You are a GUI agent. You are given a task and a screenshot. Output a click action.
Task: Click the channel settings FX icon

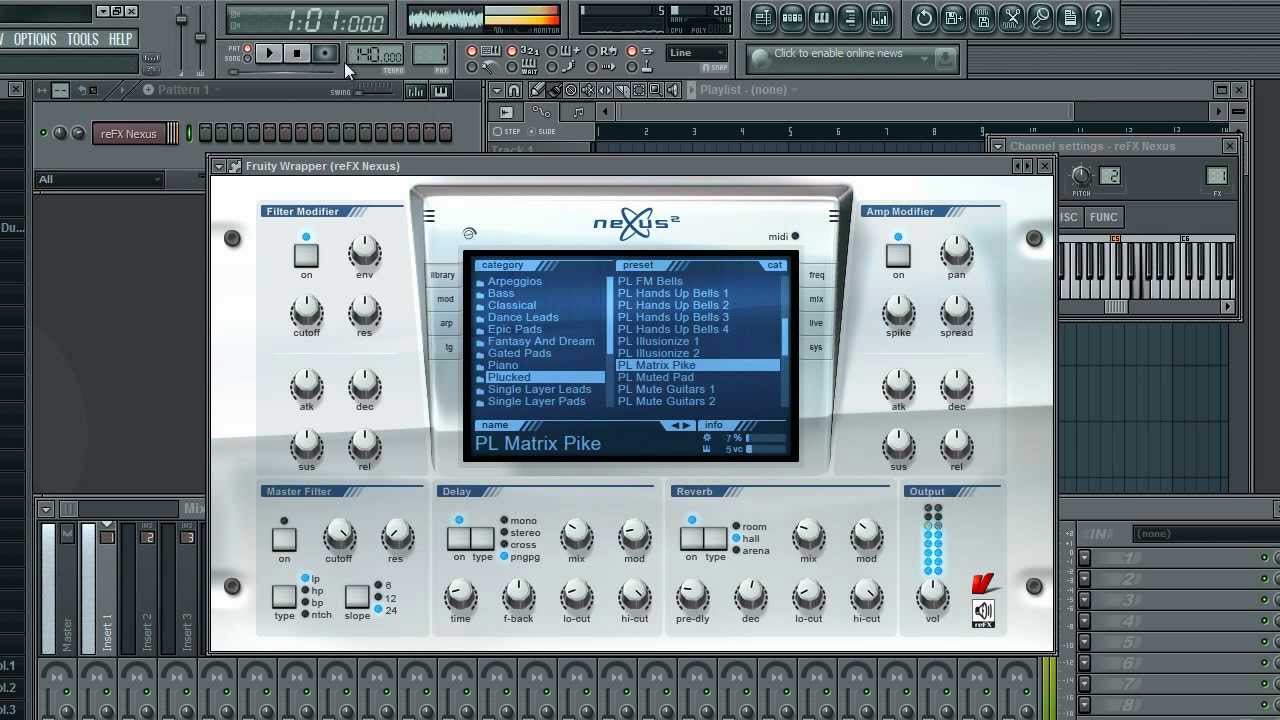point(1217,176)
